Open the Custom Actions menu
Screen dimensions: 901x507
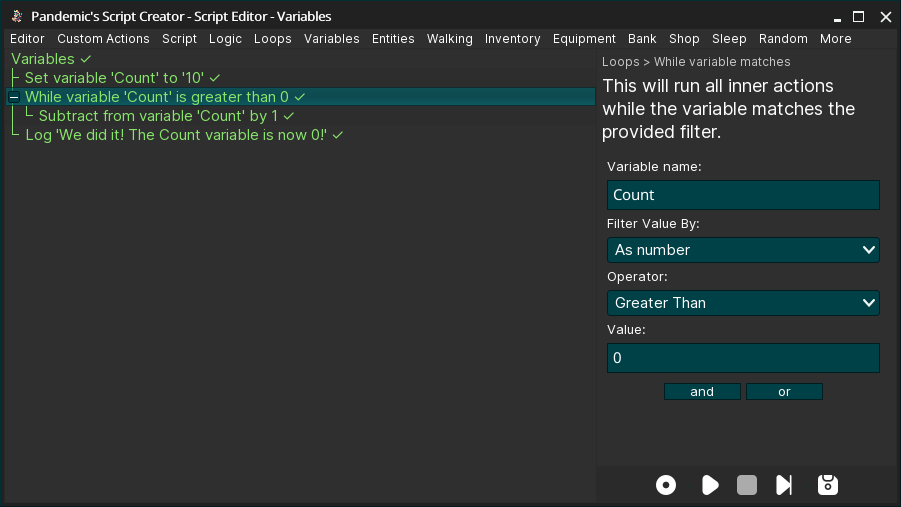[x=103, y=39]
